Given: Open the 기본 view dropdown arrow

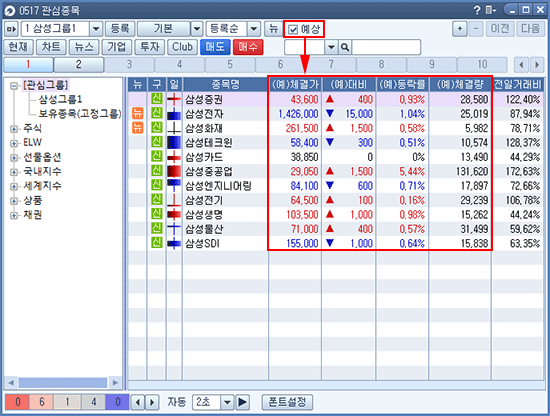Looking at the screenshot, I should (x=197, y=29).
